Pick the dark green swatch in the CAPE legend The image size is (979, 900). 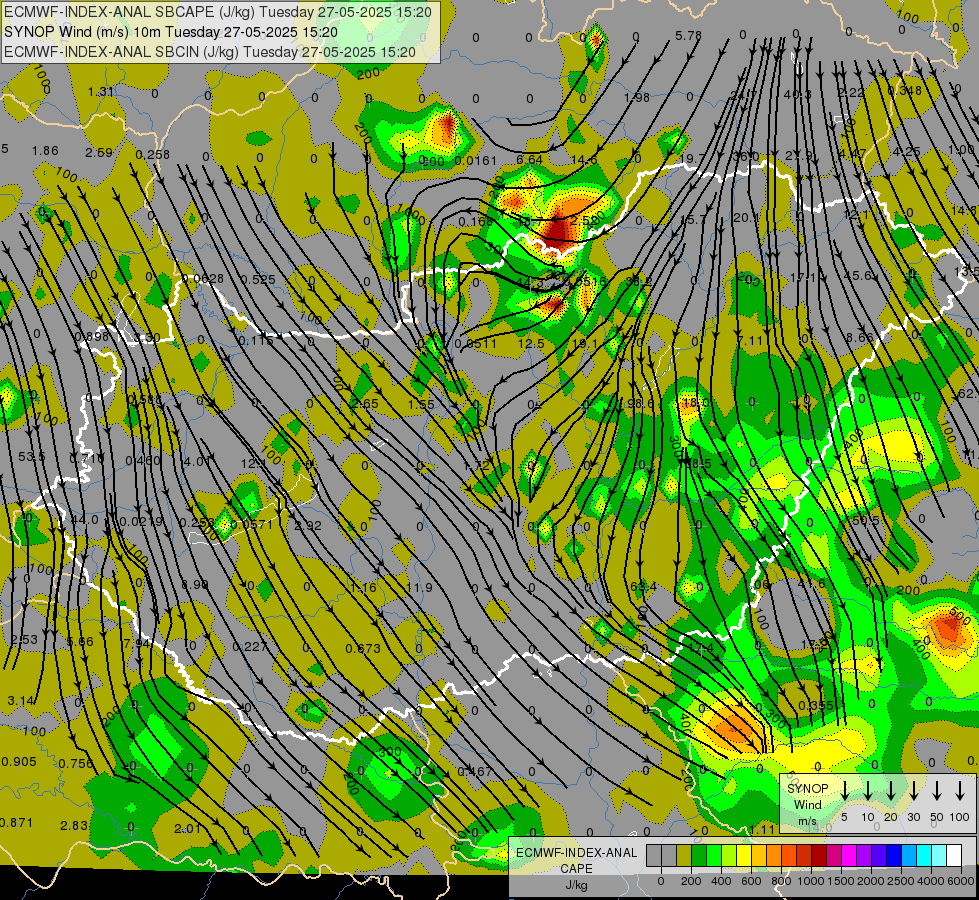699,856
